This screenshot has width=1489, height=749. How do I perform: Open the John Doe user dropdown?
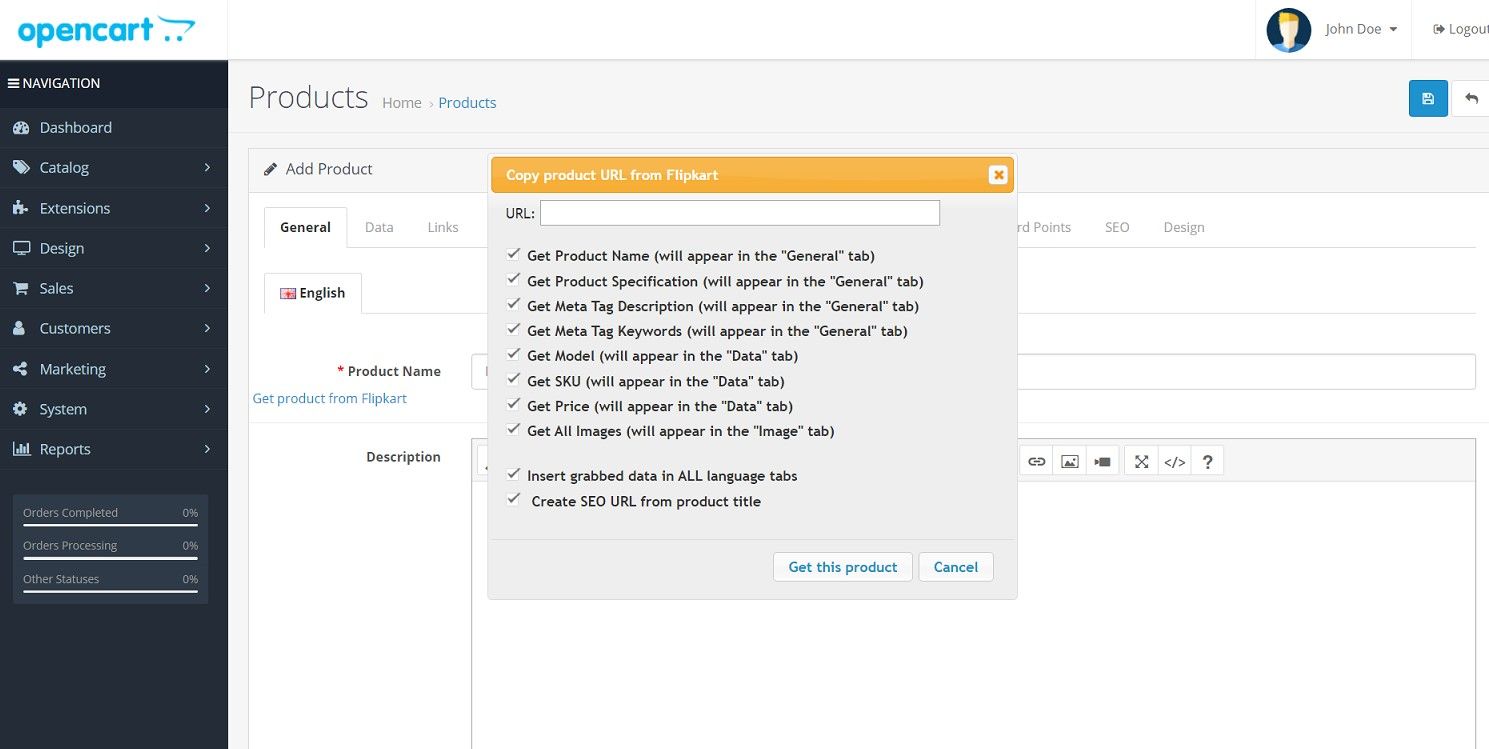click(x=1360, y=30)
